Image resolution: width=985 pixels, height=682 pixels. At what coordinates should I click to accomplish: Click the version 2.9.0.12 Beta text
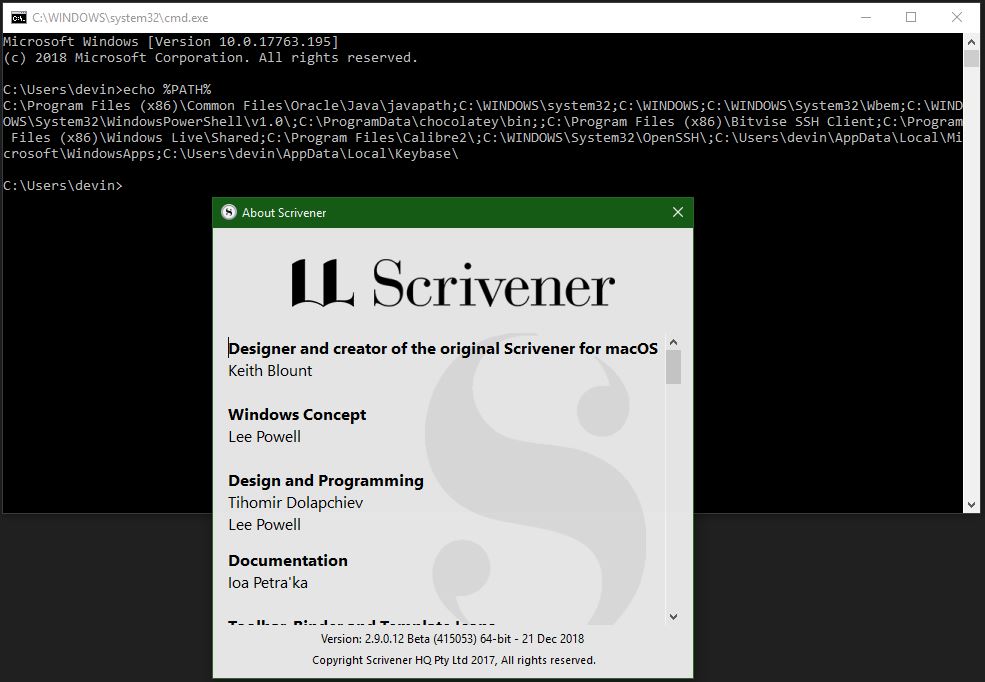452,639
